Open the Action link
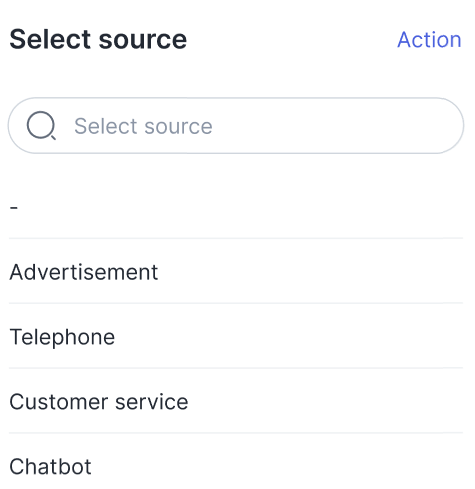This screenshot has width=475, height=489. tap(429, 40)
